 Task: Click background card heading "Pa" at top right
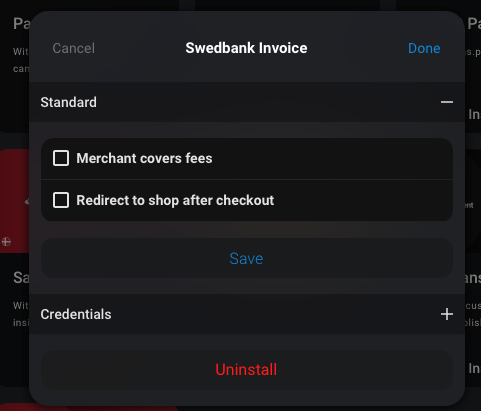click(x=474, y=24)
